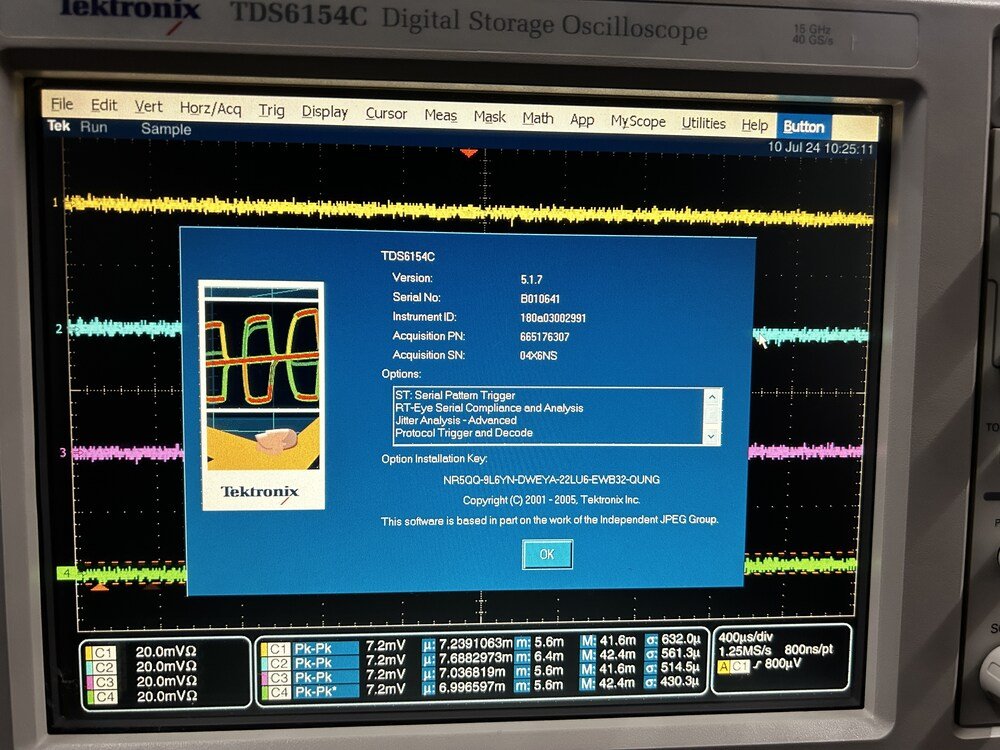Open the Utilities menu
Viewport: 1000px width, 750px height.
tap(703, 123)
